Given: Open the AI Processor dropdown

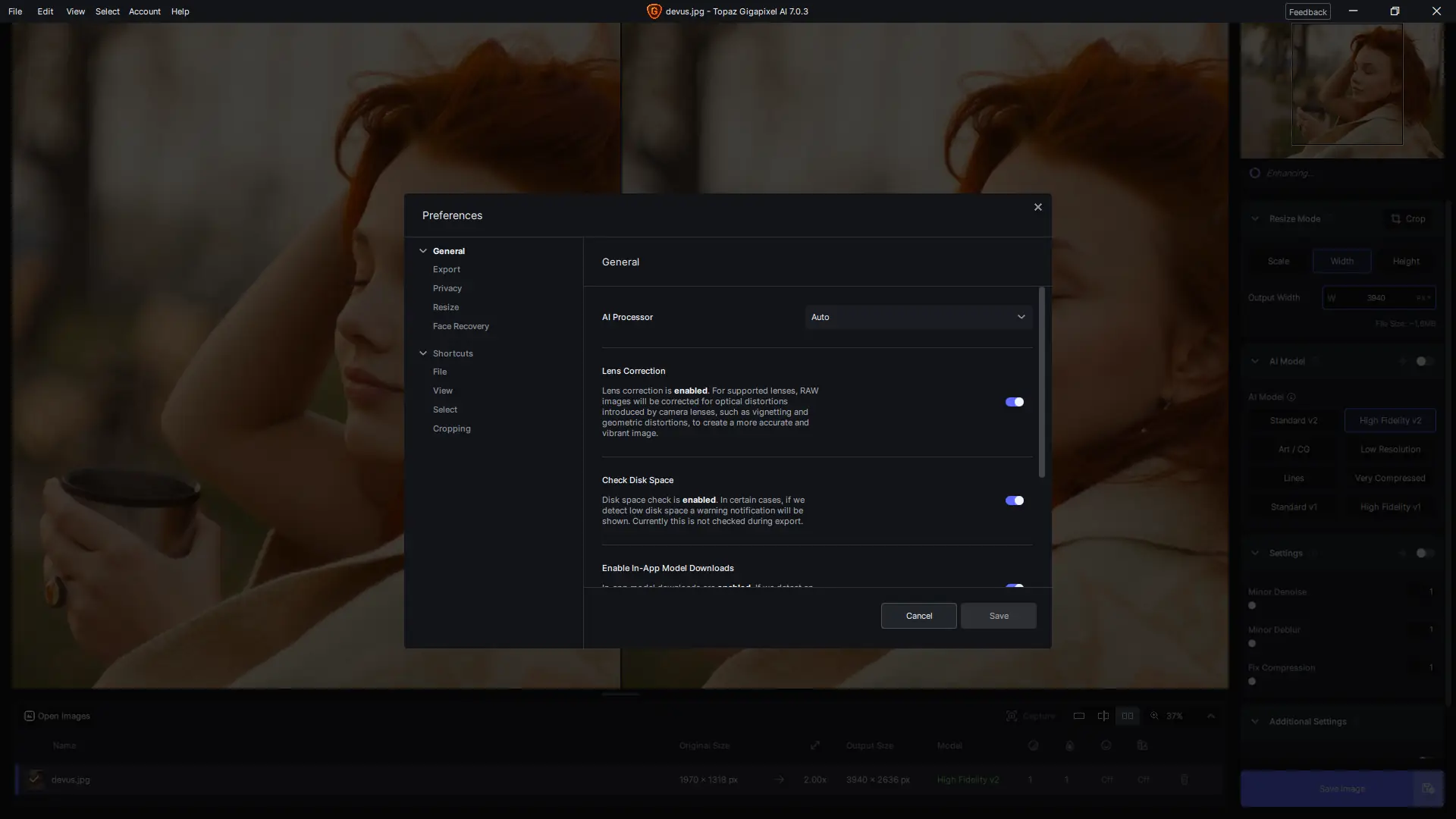Looking at the screenshot, I should tap(918, 317).
